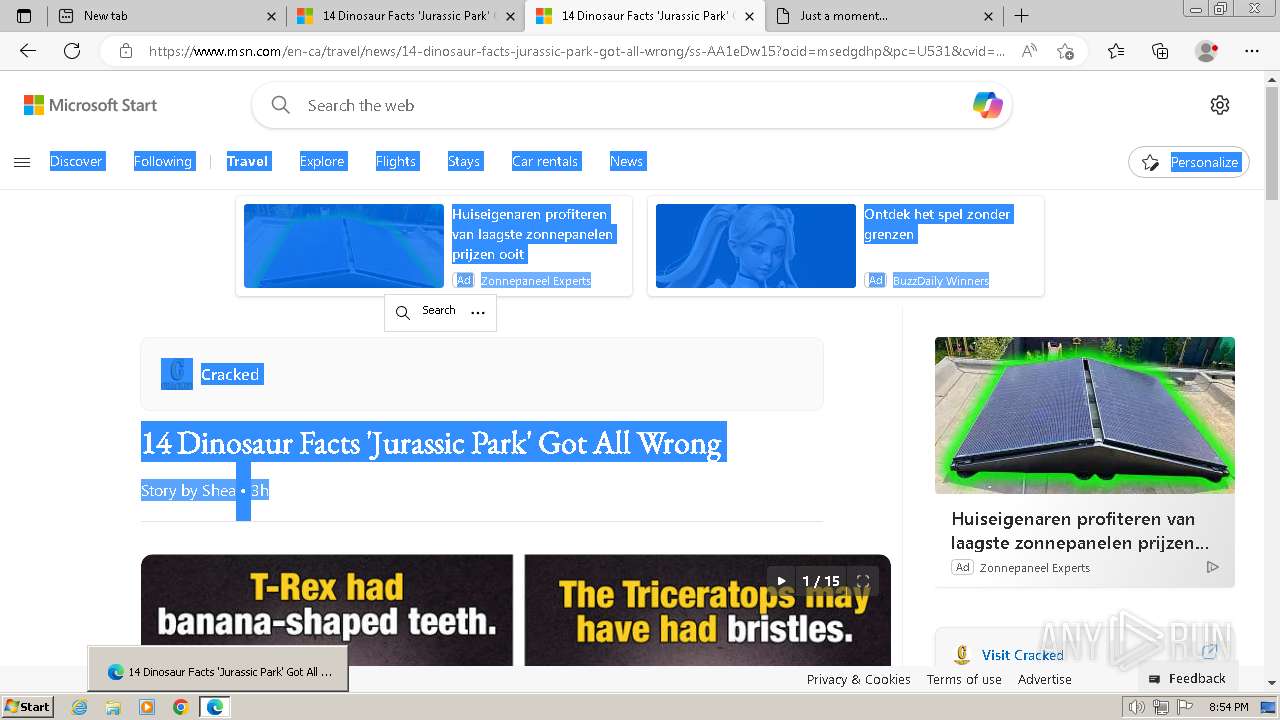Click the Edge icon in taskbar
Image resolution: width=1280 pixels, height=720 pixels.
click(x=214, y=707)
